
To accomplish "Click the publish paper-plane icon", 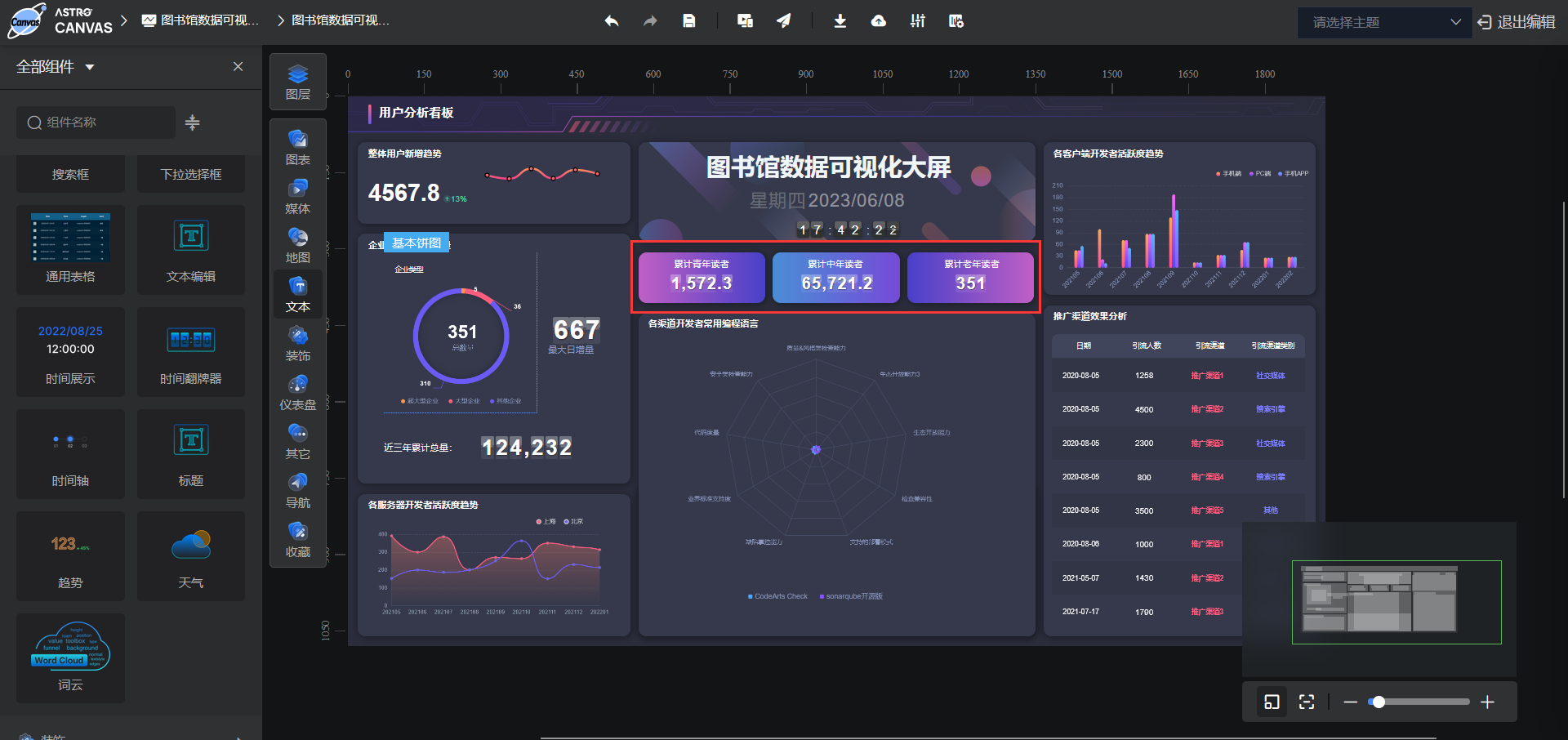I will [x=784, y=20].
